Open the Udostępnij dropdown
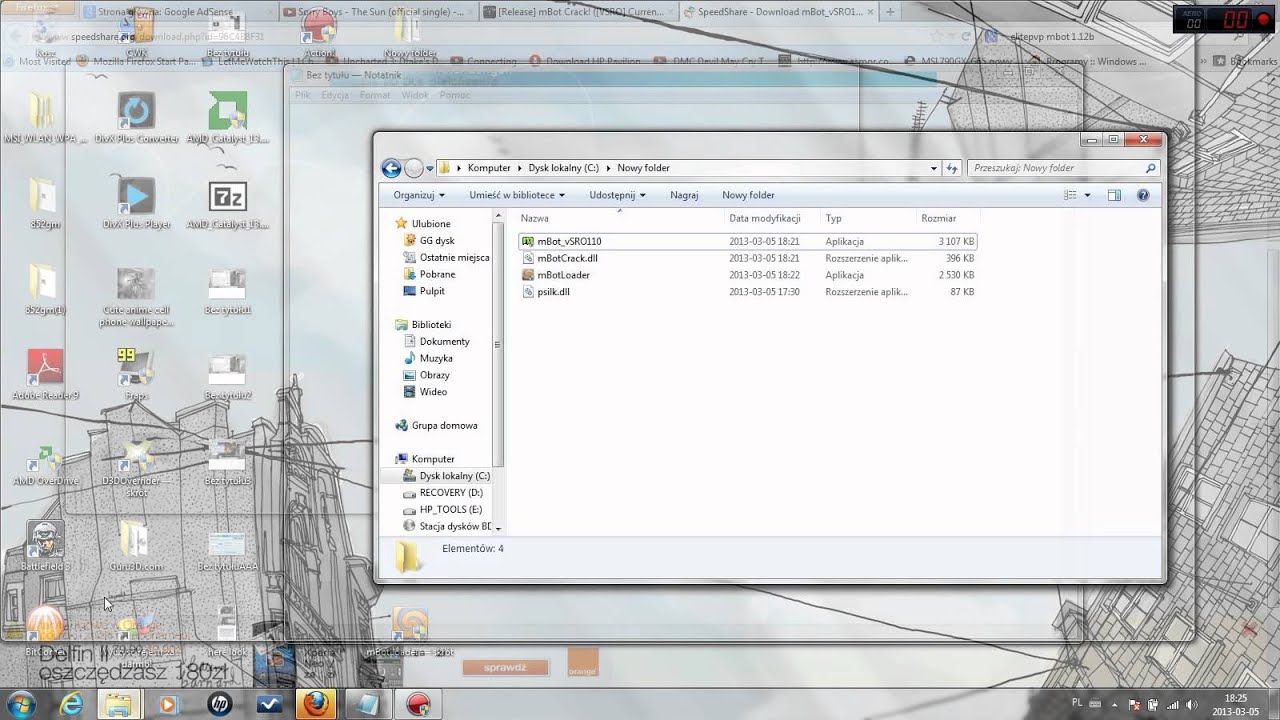The height and width of the screenshot is (720, 1280). (617, 195)
